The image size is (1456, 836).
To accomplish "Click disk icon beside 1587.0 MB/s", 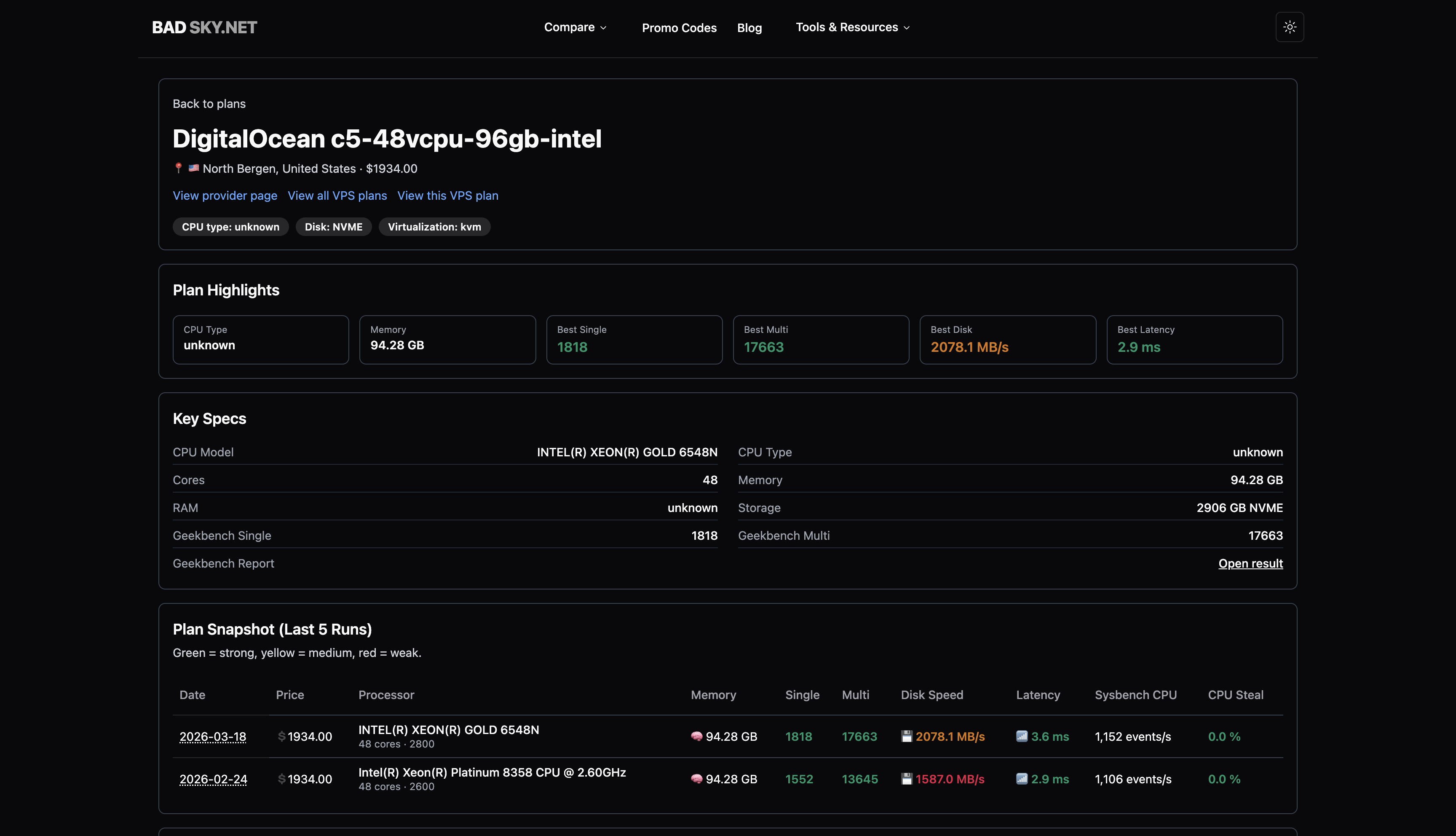I will pos(906,779).
